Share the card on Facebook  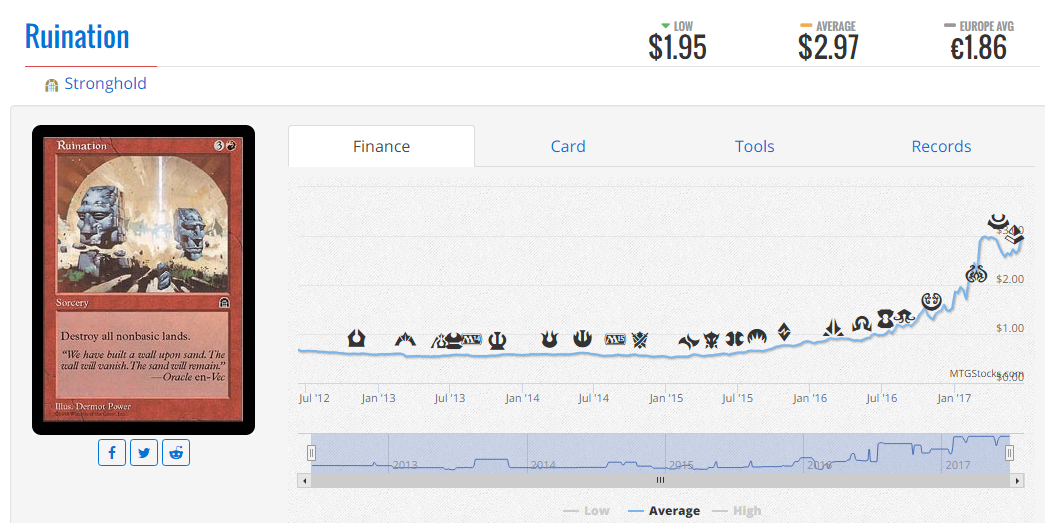[112, 452]
